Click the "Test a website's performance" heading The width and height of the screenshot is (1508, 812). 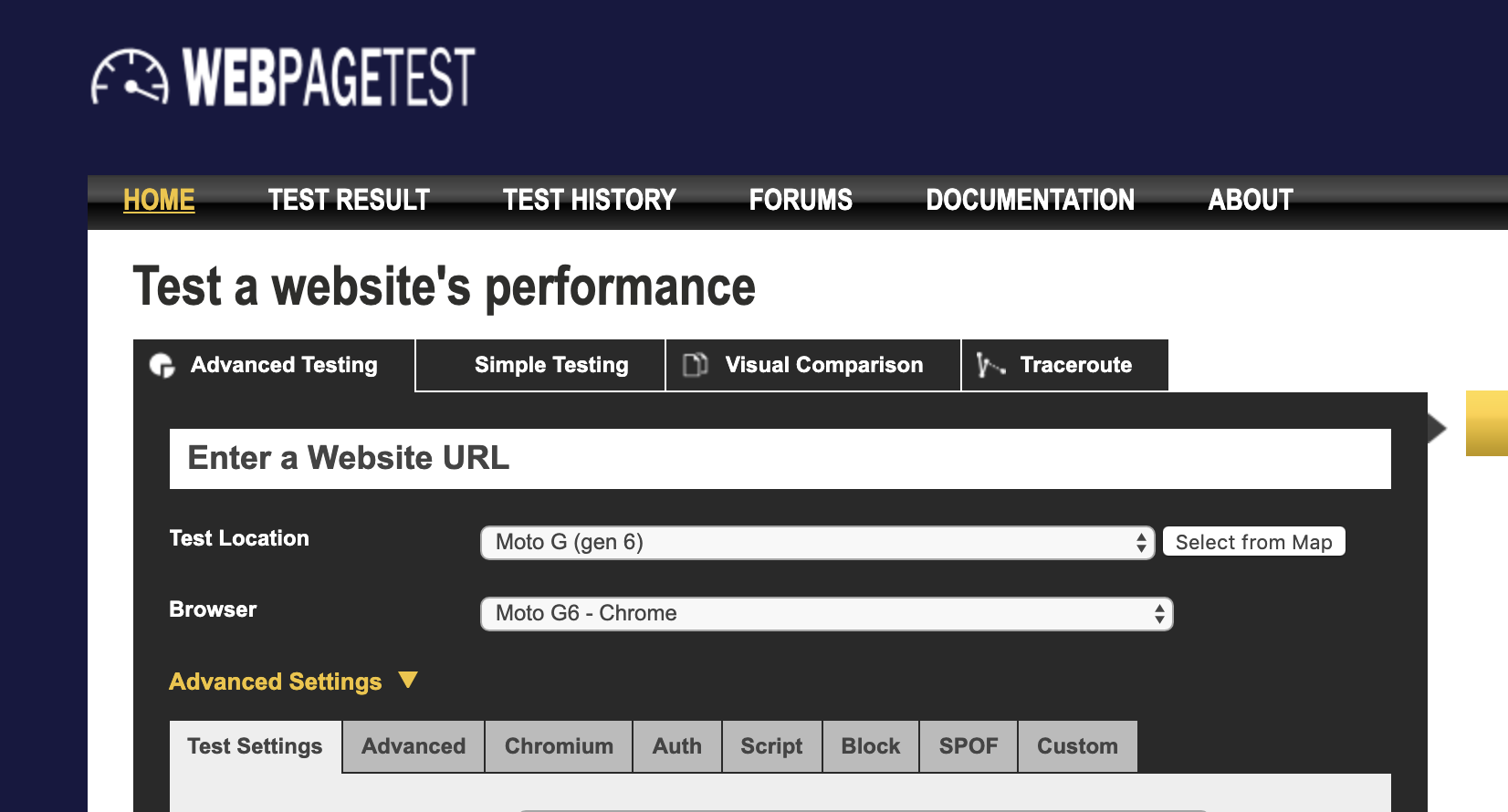445,287
